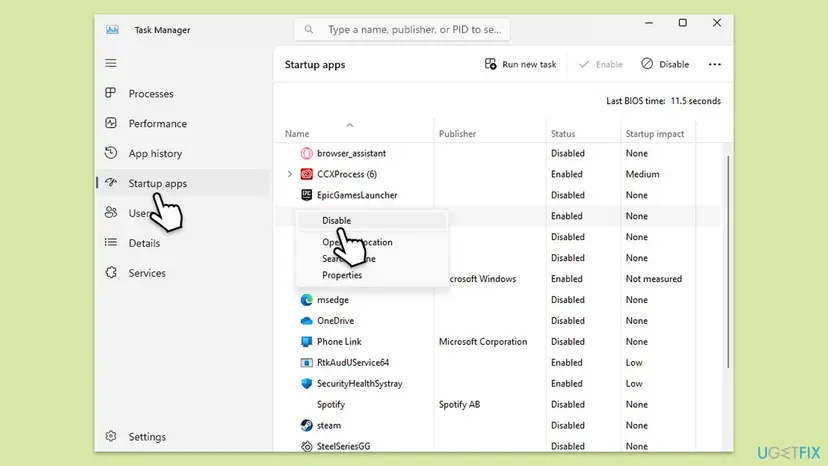Click the Services puzzle icon
Image resolution: width=828 pixels, height=466 pixels.
(110, 273)
